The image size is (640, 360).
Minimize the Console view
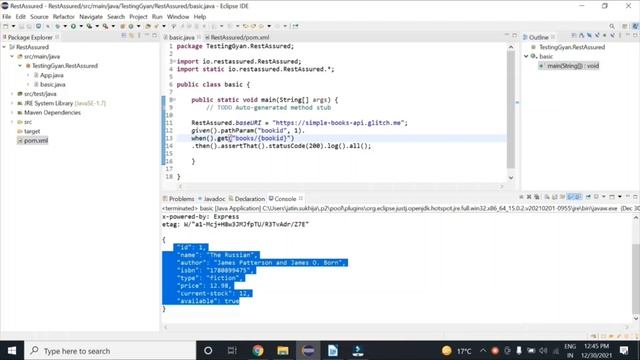[628, 197]
